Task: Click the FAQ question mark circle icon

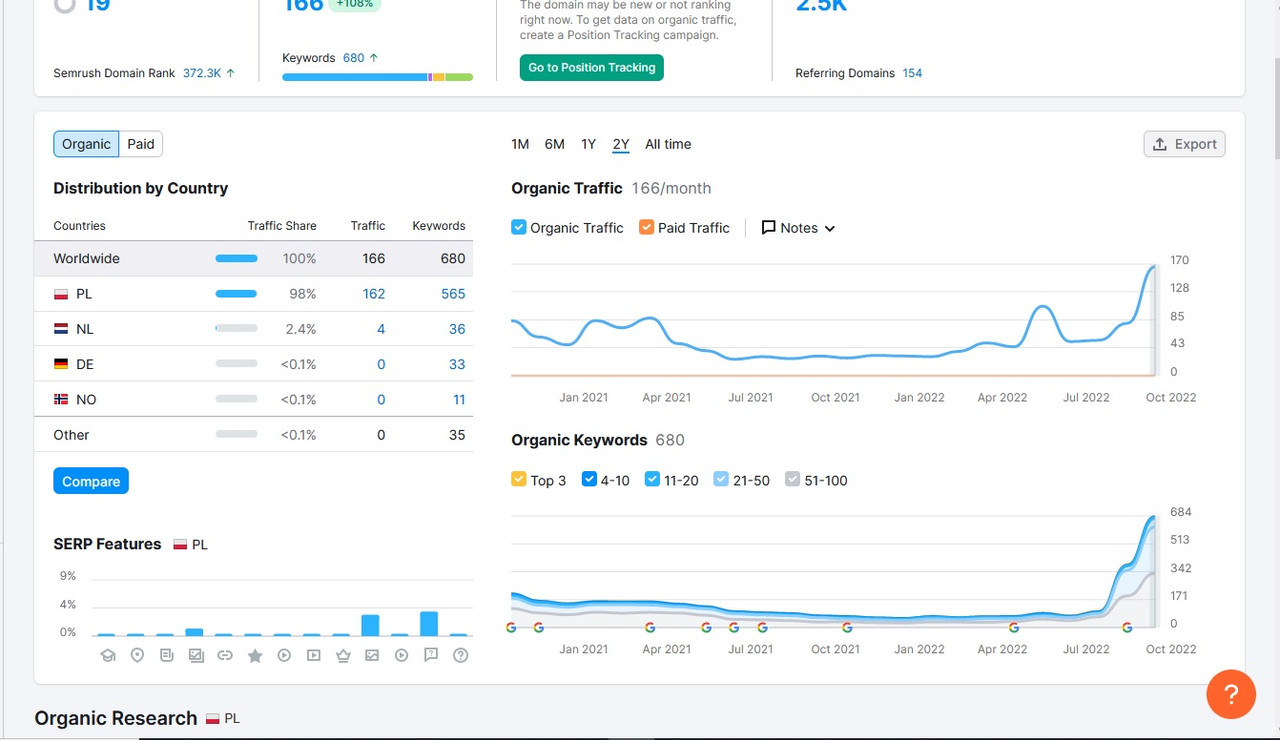Action: 461,656
